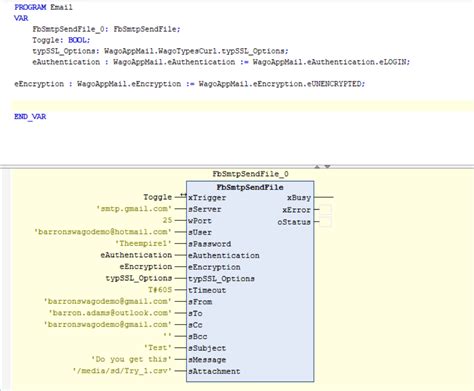Viewport: 474px width, 391px height.
Task: Place cursor on the VAR keyword
Action: (x=21, y=18)
